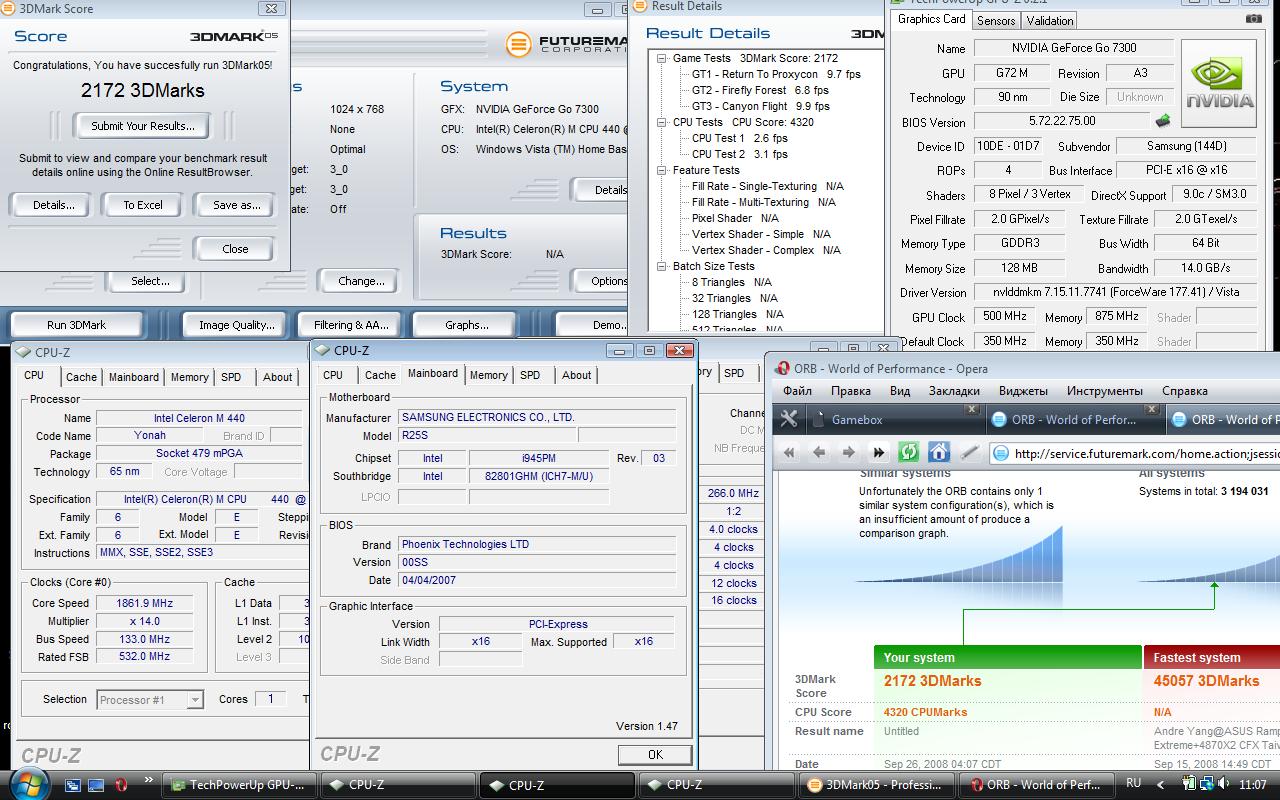Screen dimensions: 1280x800
Task: Open the Закладки menu in Opera
Action: pos(954,391)
